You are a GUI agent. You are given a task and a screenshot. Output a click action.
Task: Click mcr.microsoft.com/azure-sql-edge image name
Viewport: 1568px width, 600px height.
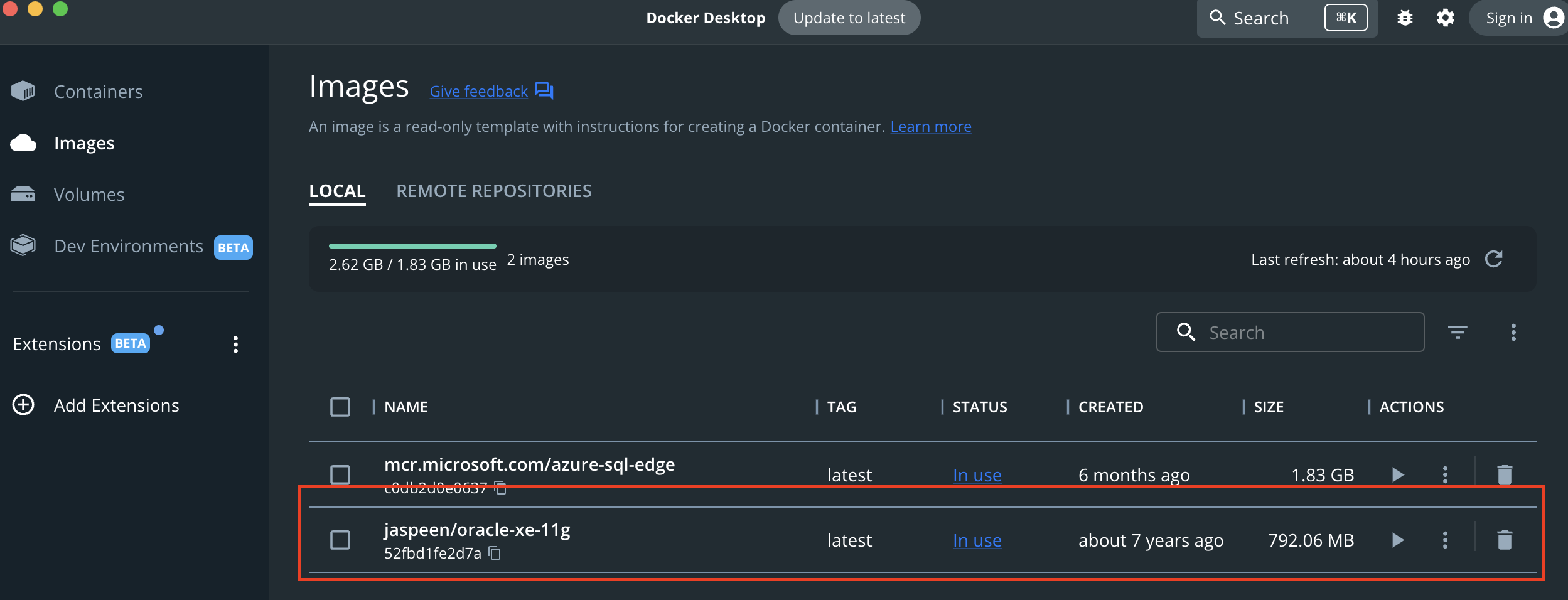[x=529, y=464]
